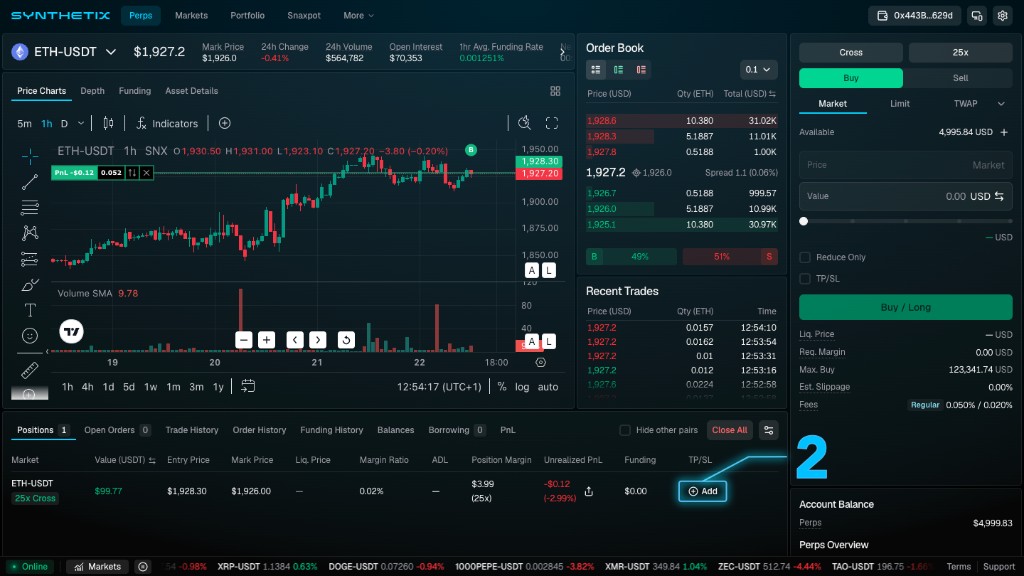The image size is (1024, 576).
Task: Open positions table settings icon
Action: click(x=769, y=430)
